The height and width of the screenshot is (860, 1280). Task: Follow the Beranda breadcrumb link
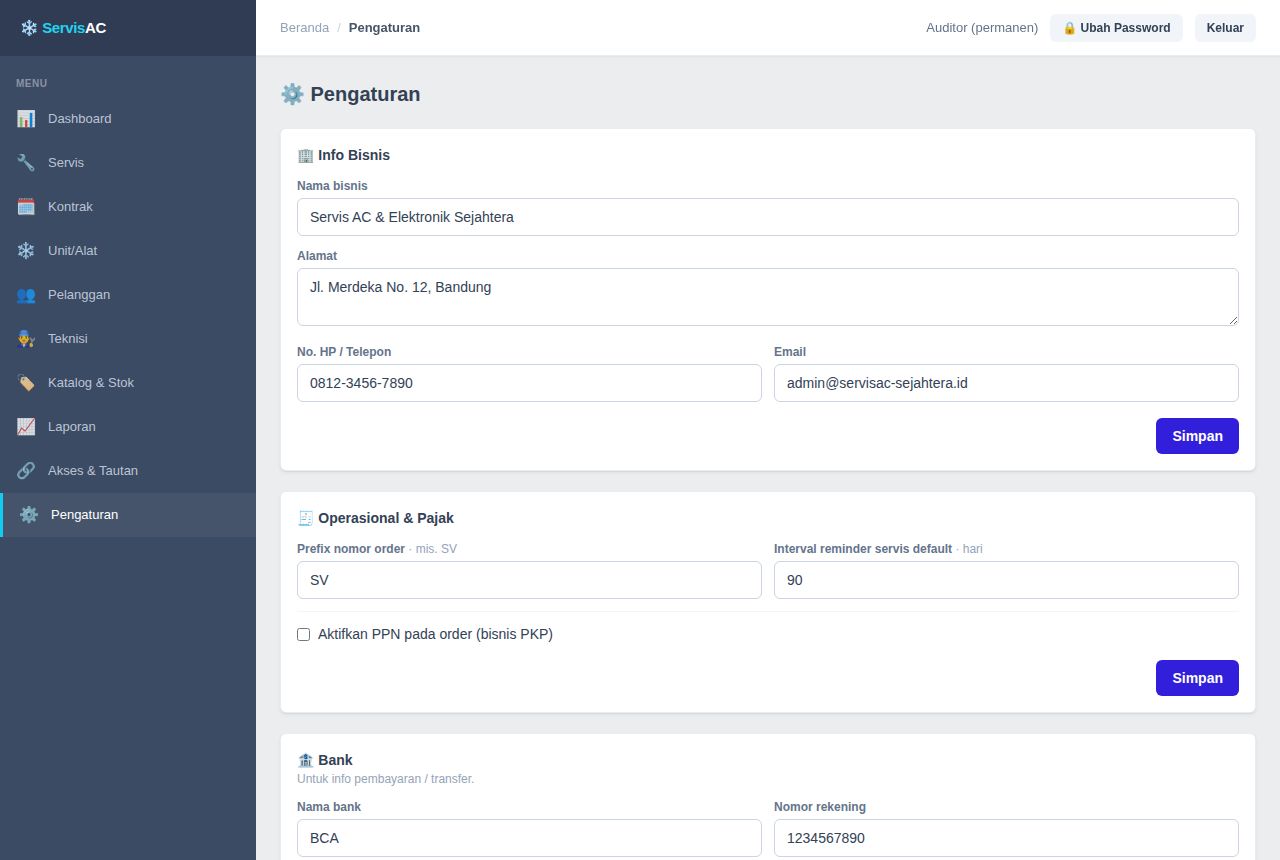304,28
